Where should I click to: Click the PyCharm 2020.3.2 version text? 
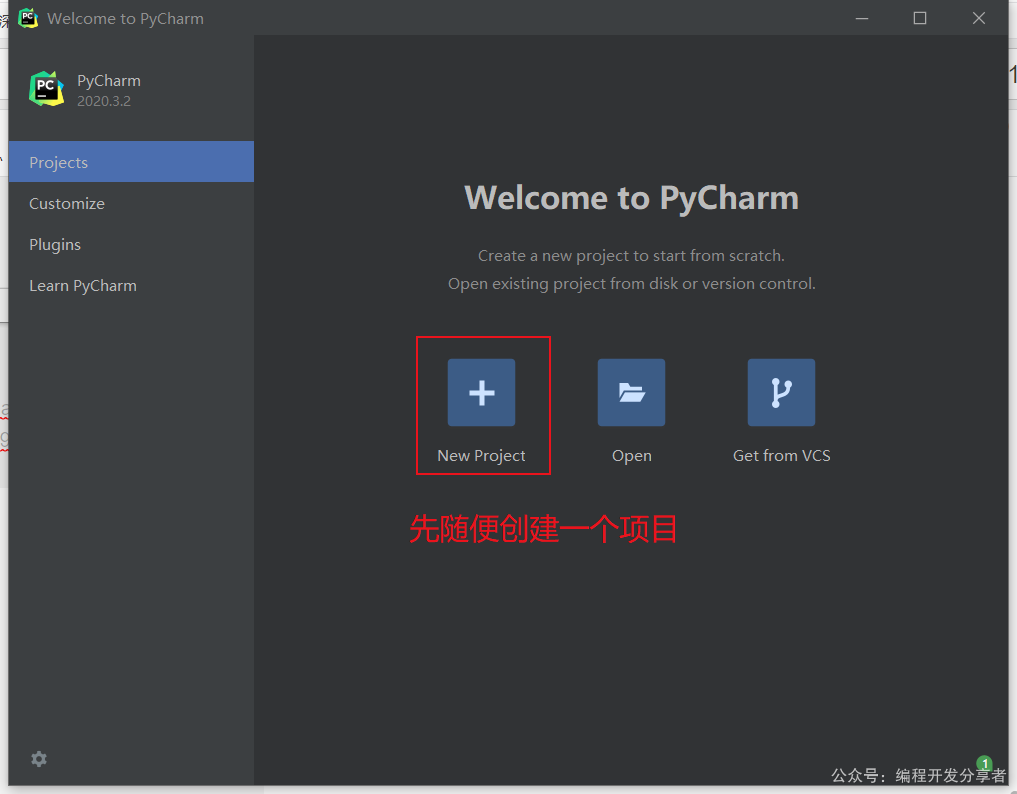[x=104, y=101]
